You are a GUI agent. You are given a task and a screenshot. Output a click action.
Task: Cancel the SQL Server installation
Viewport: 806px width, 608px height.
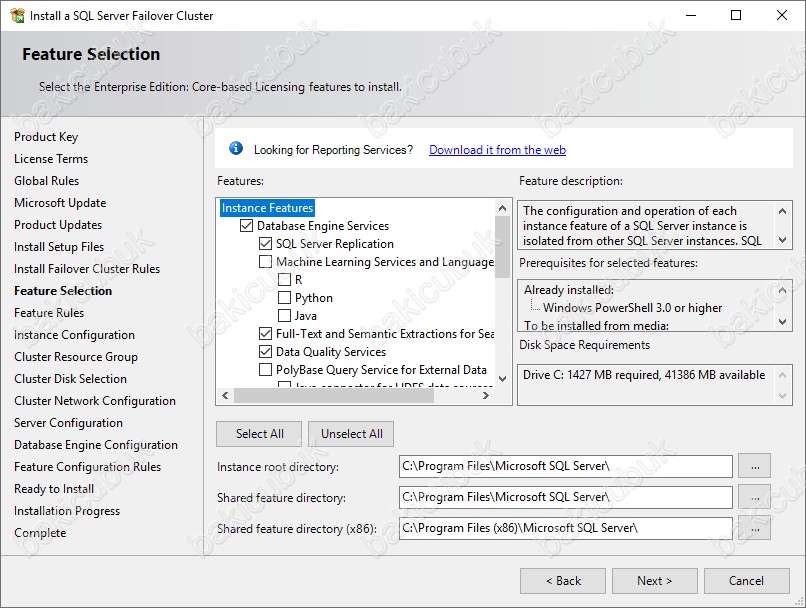point(746,581)
